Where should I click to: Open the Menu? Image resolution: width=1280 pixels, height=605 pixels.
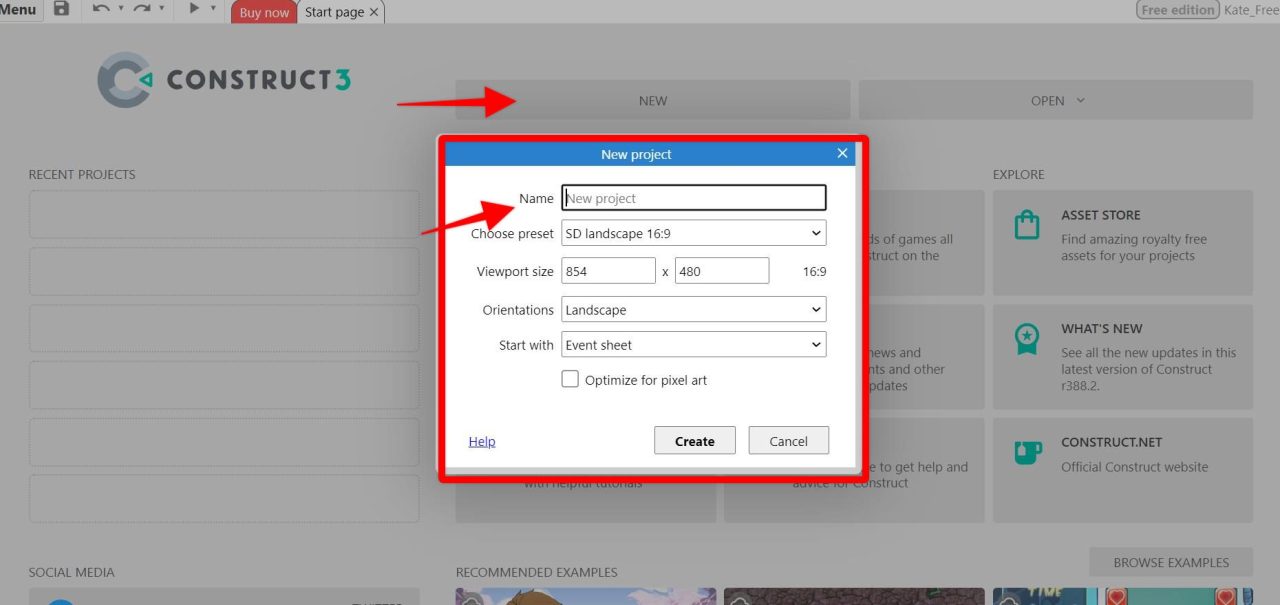[x=20, y=9]
